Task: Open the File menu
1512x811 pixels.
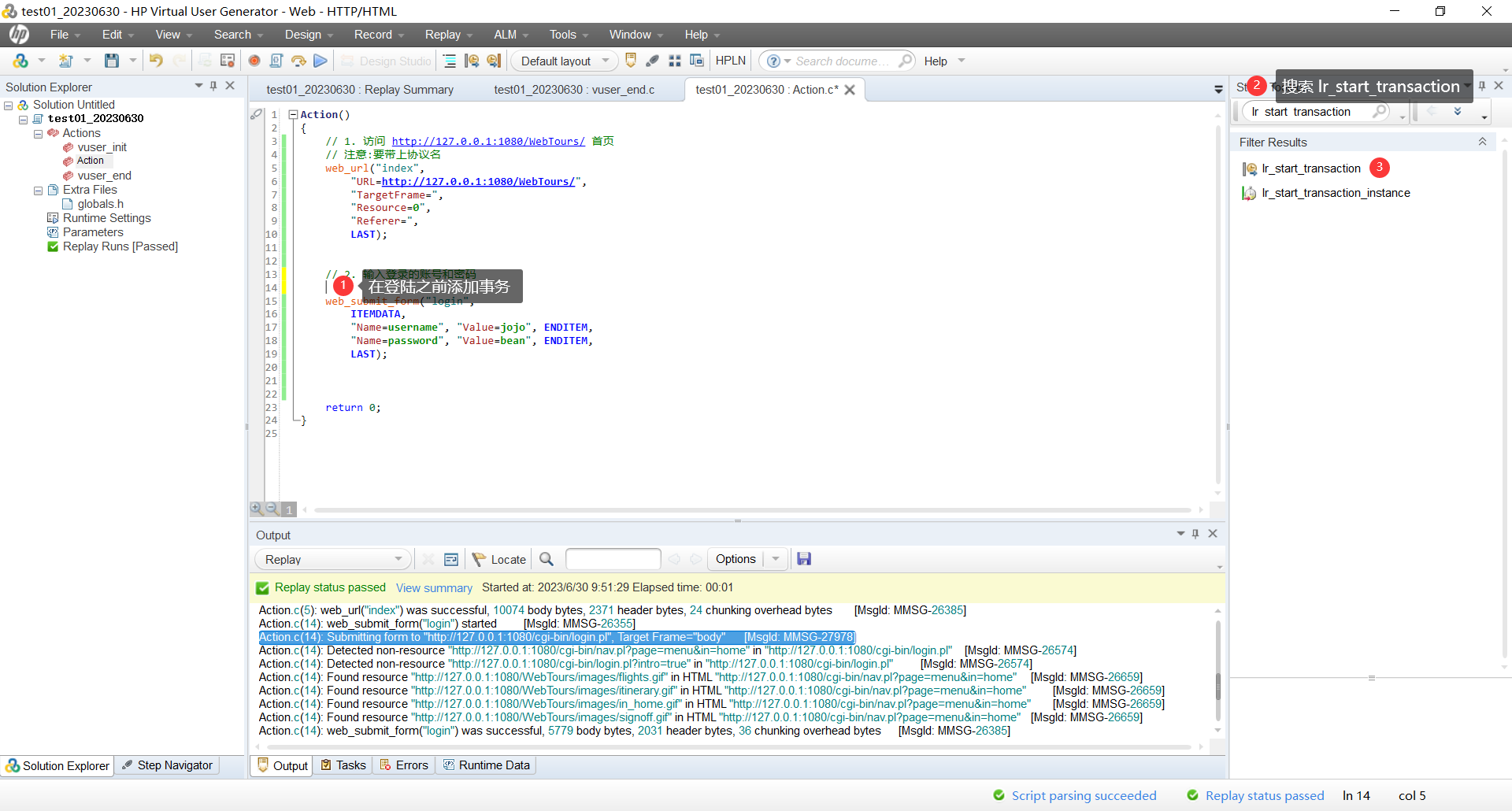Action: tap(65, 35)
